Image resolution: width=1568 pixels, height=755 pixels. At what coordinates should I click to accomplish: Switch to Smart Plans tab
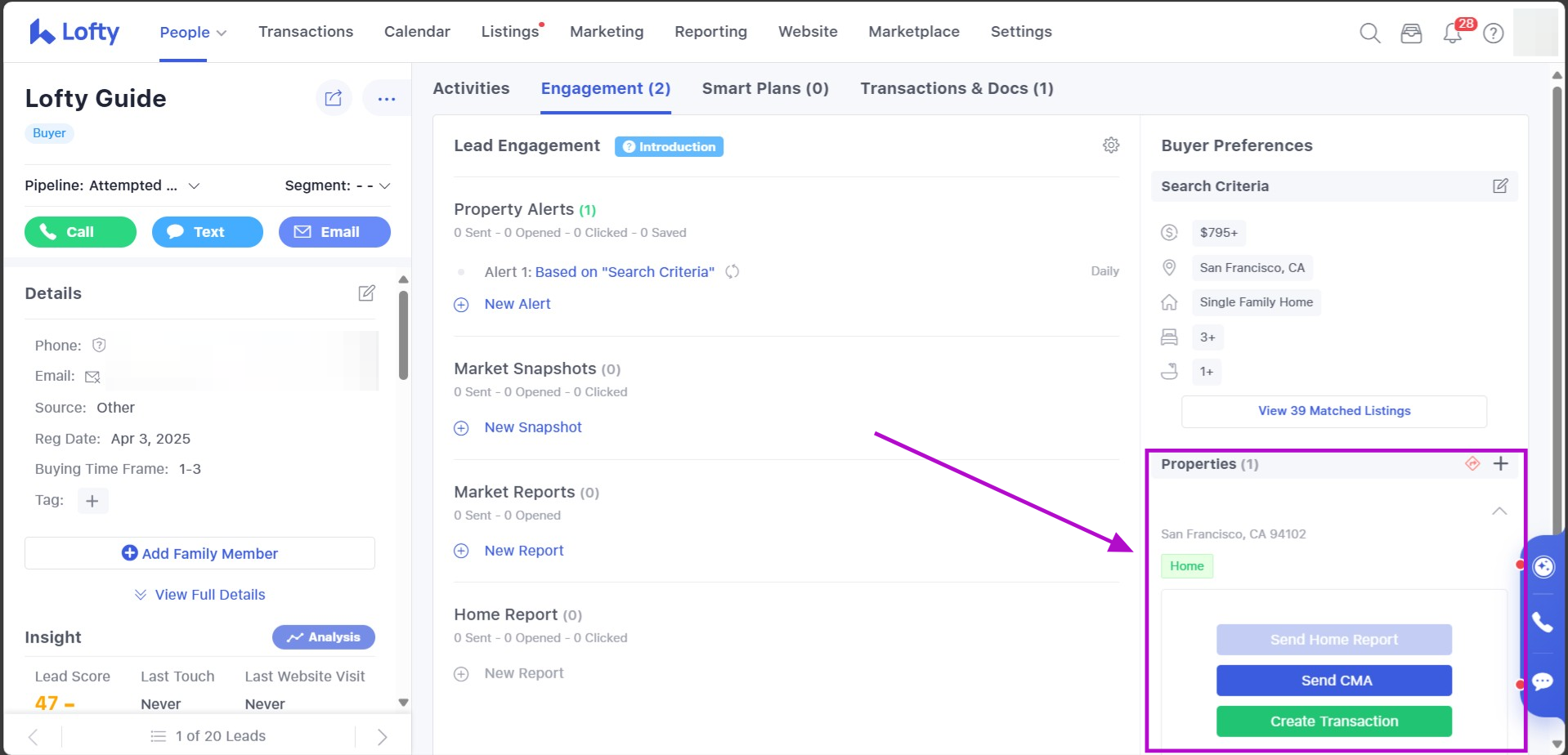(x=764, y=88)
